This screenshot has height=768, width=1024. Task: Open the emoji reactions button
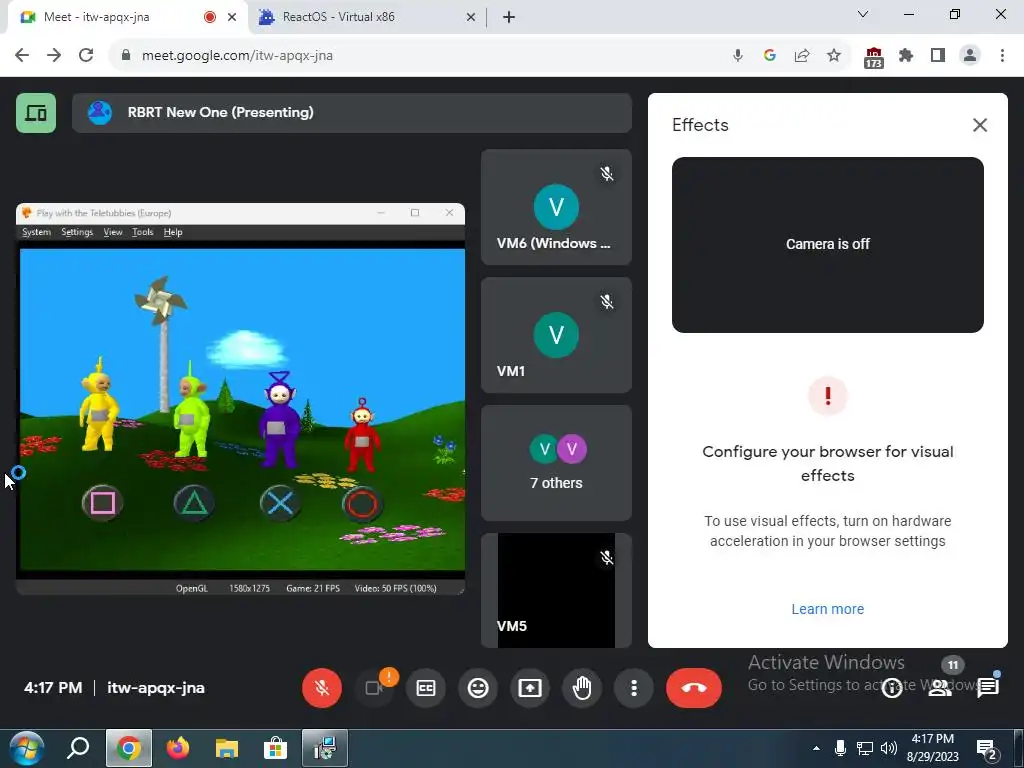[478, 688]
